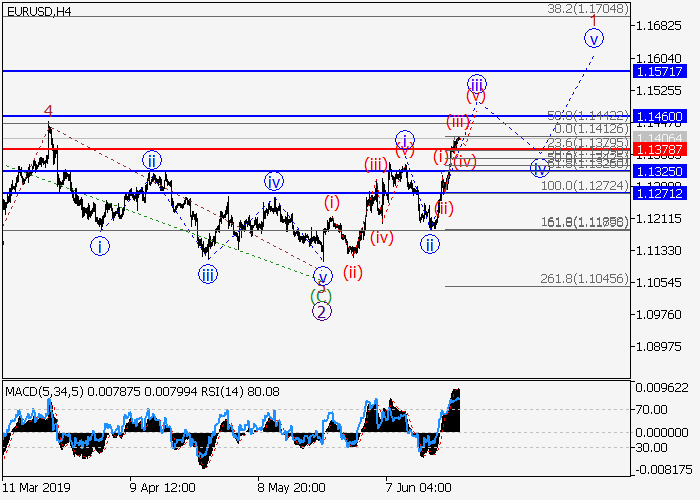Click the red wave 1 target label

pyautogui.click(x=594, y=20)
